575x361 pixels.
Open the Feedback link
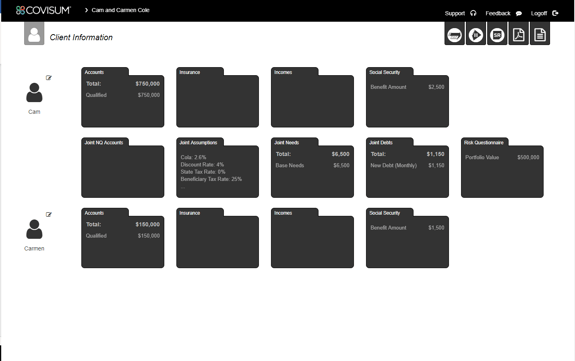click(x=503, y=13)
